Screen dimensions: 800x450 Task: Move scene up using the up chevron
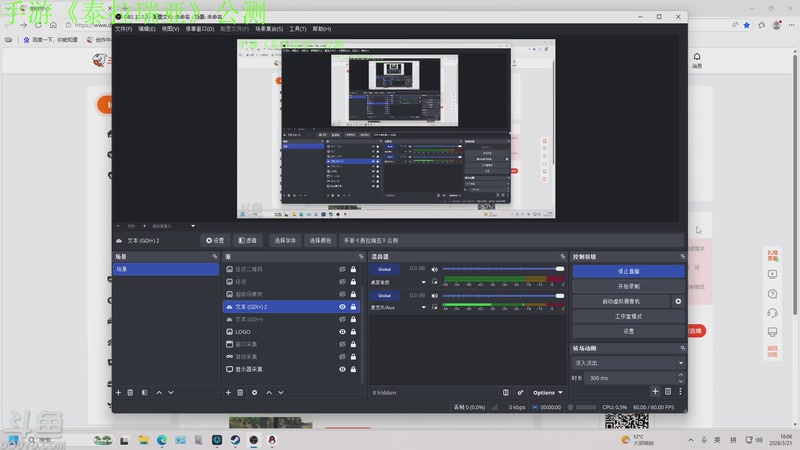159,392
